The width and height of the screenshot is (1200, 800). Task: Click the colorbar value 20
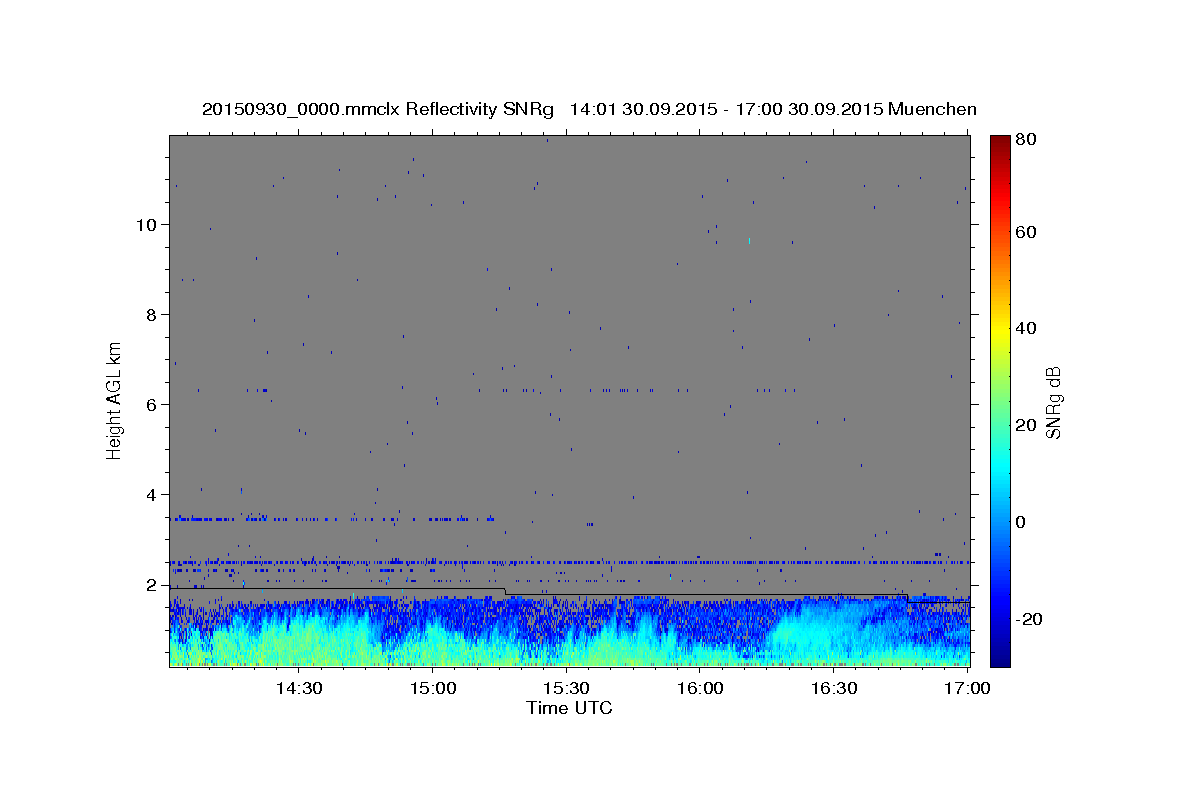pyautogui.click(x=1027, y=425)
